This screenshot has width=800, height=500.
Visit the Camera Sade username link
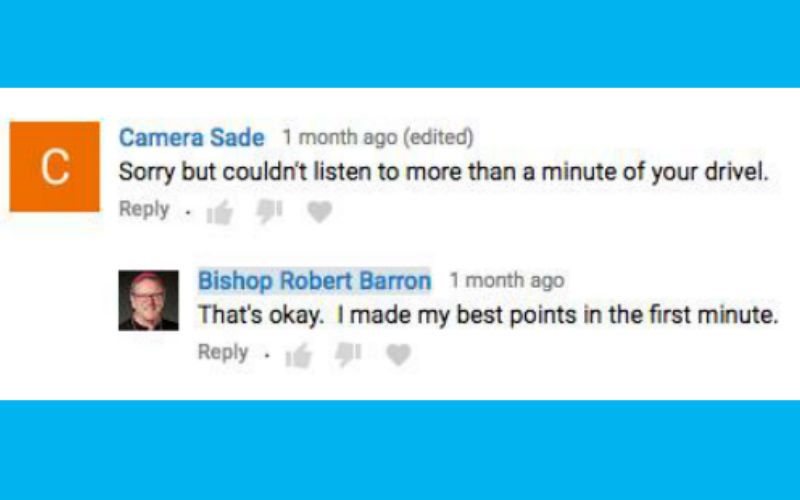pos(191,138)
